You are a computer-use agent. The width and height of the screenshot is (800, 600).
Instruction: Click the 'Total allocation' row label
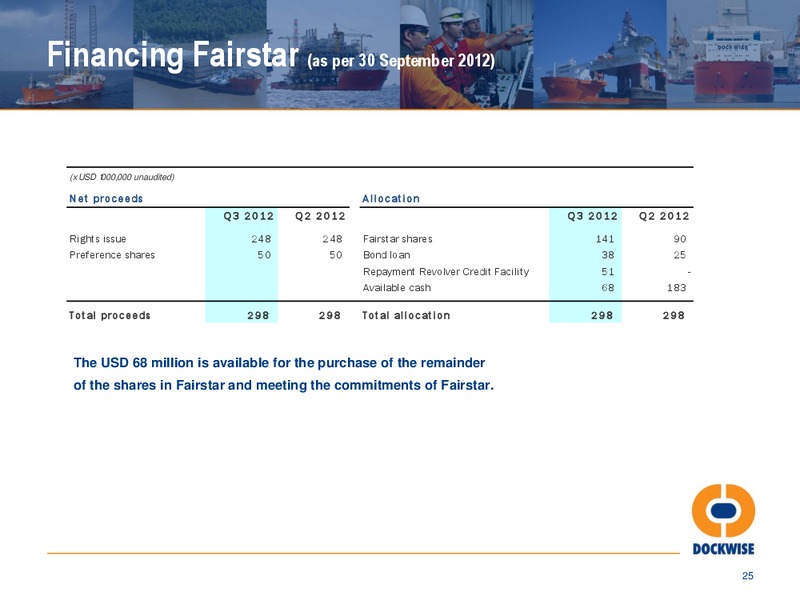[406, 315]
